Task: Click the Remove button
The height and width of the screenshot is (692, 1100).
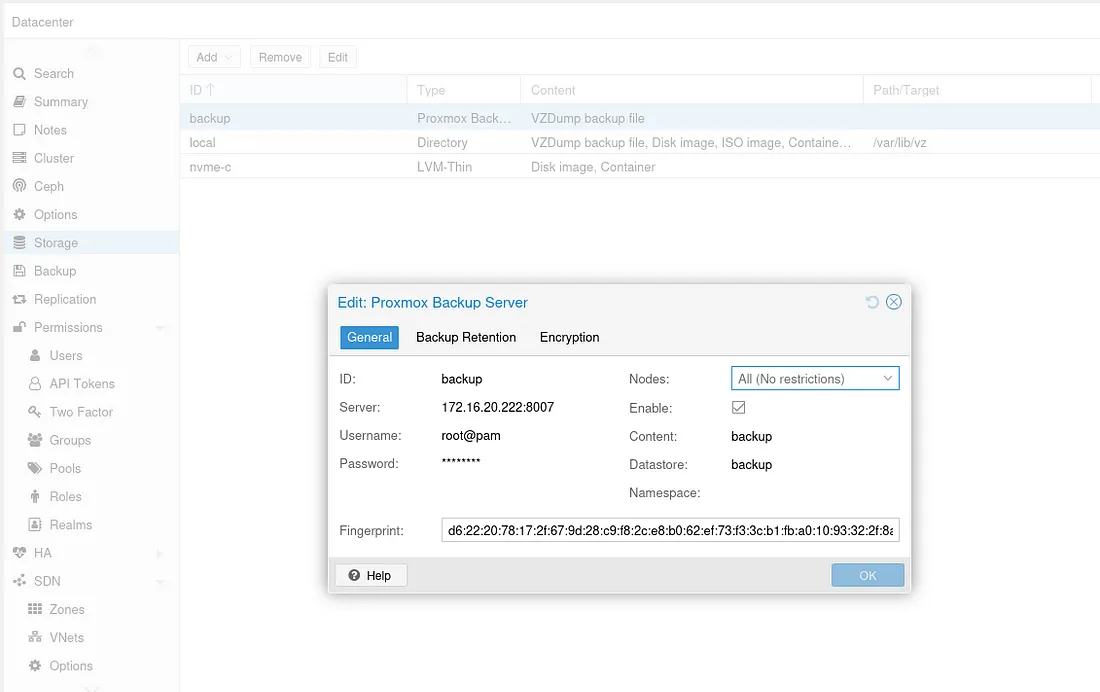Action: [280, 57]
